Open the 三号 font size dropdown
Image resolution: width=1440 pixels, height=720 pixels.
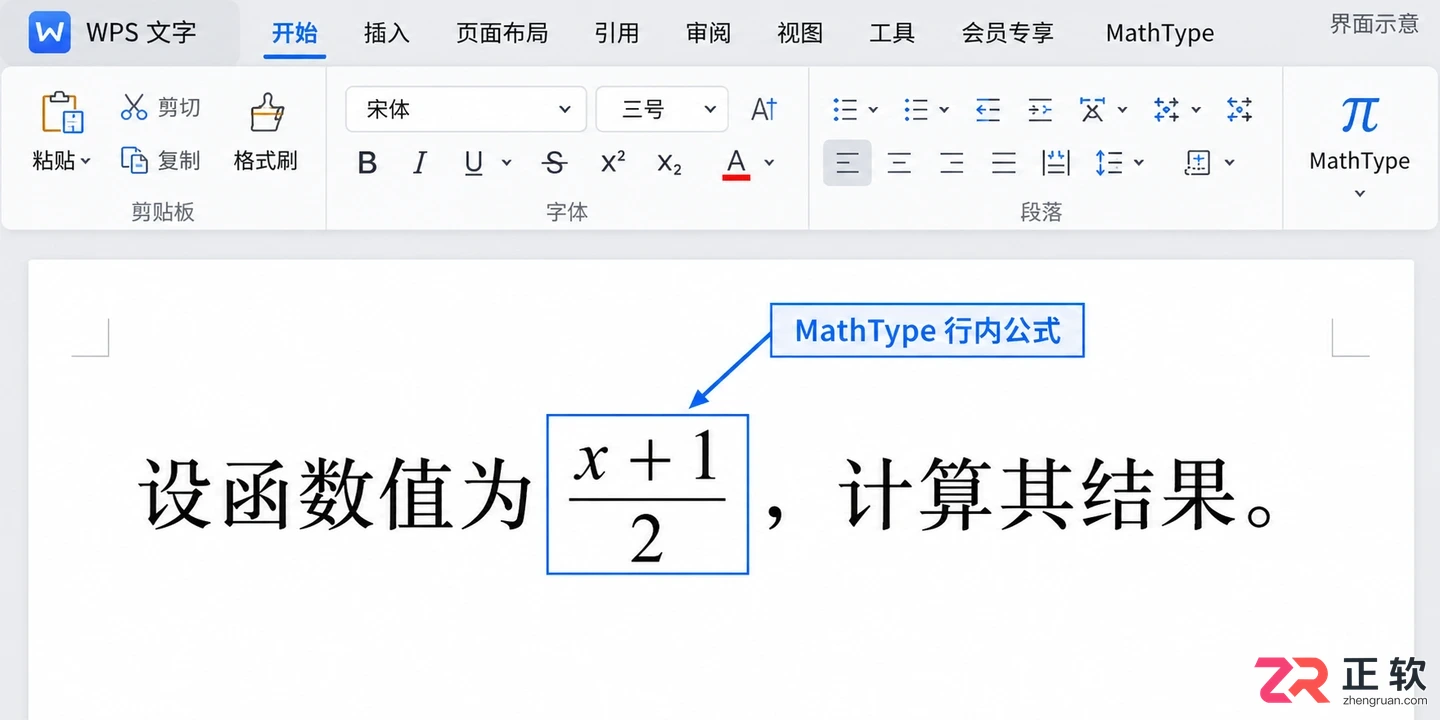point(662,109)
